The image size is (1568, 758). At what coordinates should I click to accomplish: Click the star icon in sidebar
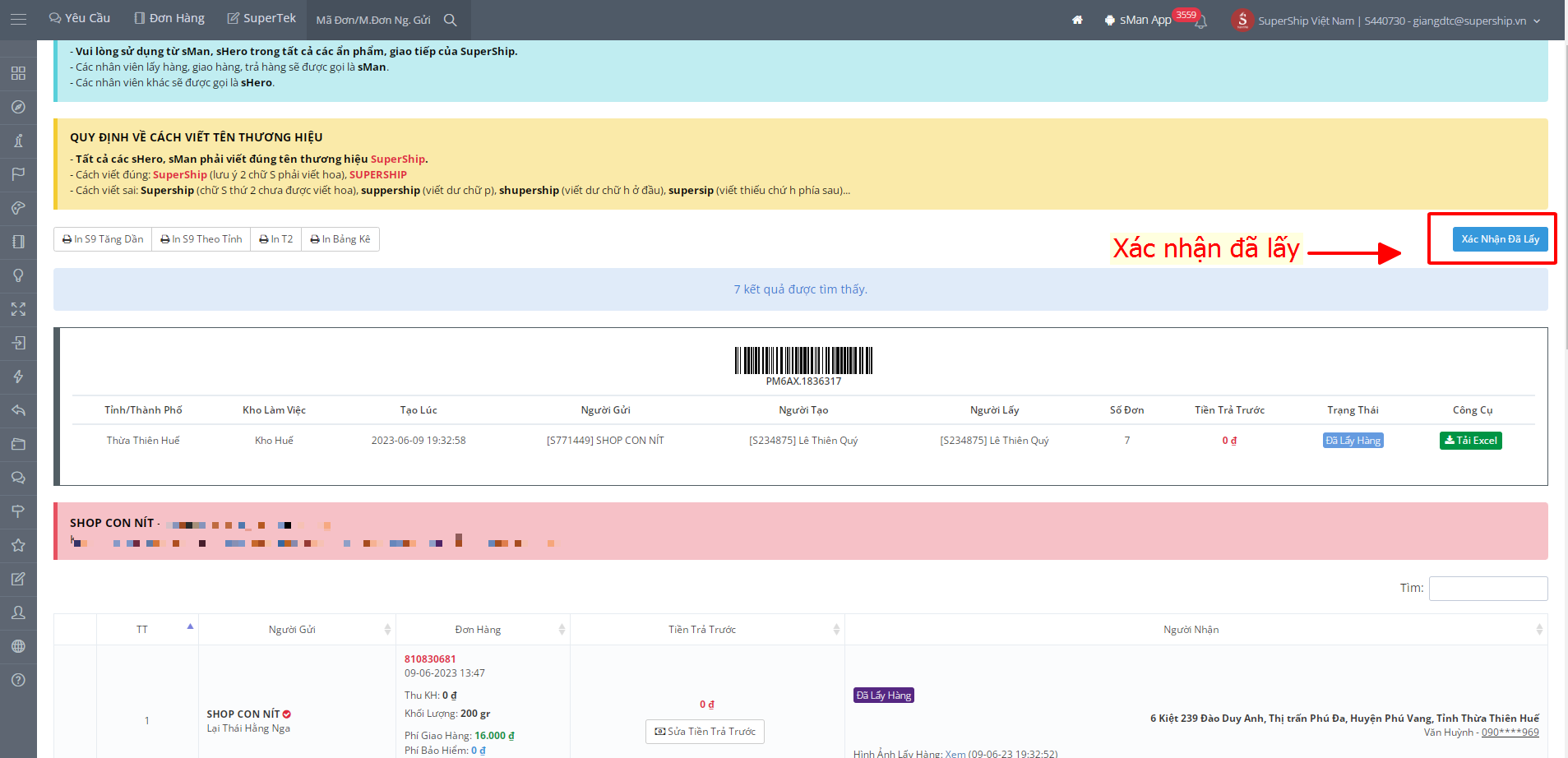pyautogui.click(x=18, y=545)
